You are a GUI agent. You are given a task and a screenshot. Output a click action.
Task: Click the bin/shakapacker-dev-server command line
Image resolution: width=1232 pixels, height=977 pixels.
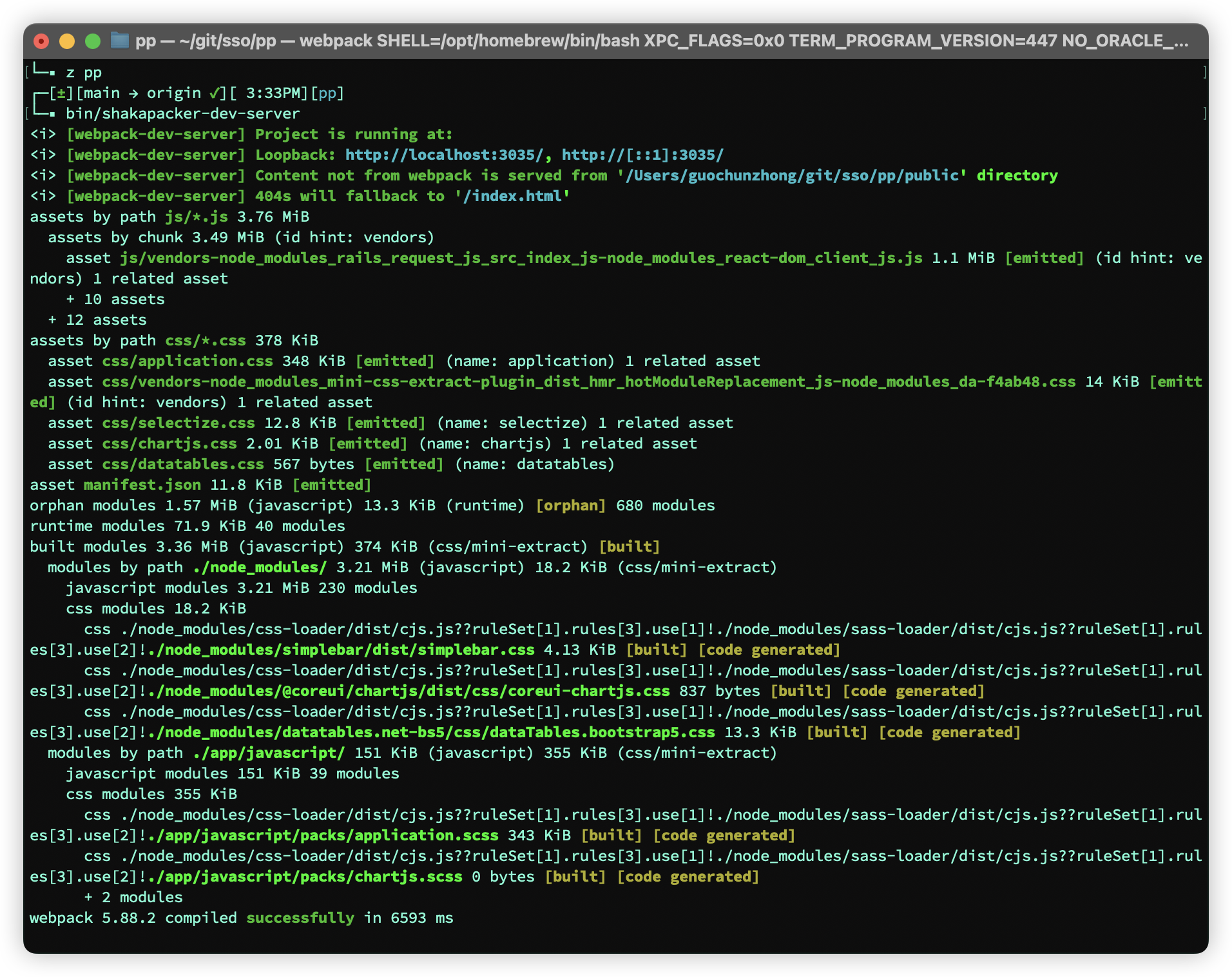(182, 114)
